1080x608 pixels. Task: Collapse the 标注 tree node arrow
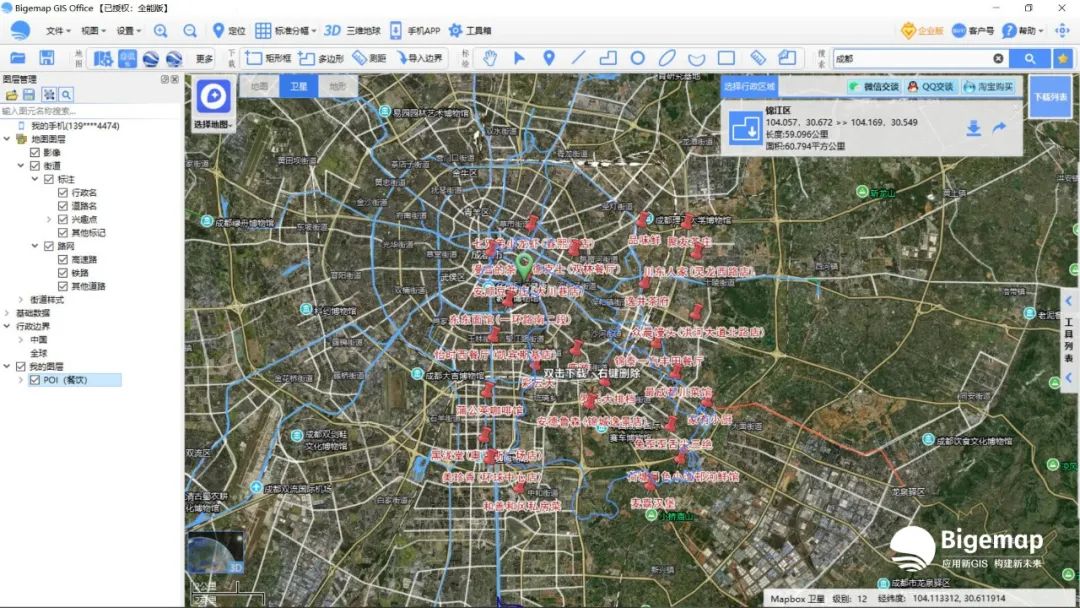tap(35, 179)
